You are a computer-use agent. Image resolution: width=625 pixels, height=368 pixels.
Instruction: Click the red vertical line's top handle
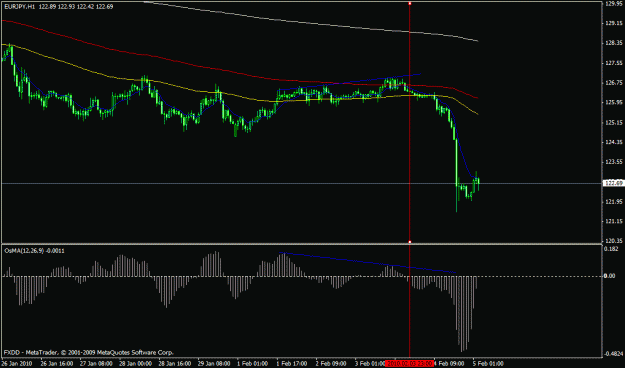tap(410, 3)
